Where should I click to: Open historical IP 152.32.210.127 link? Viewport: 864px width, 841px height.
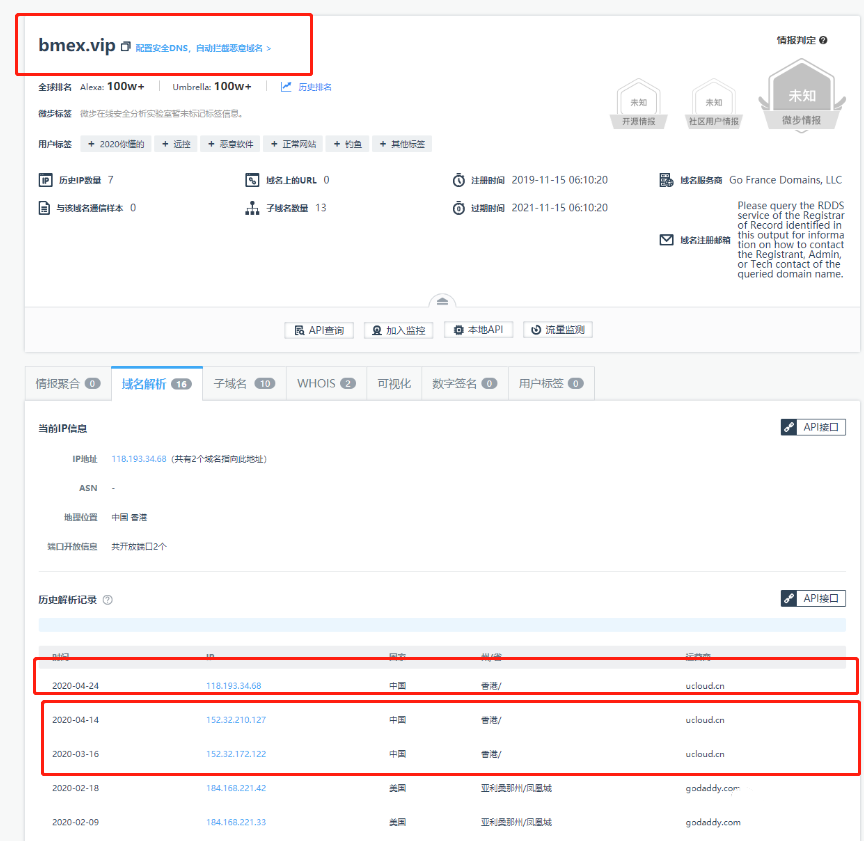(x=236, y=720)
